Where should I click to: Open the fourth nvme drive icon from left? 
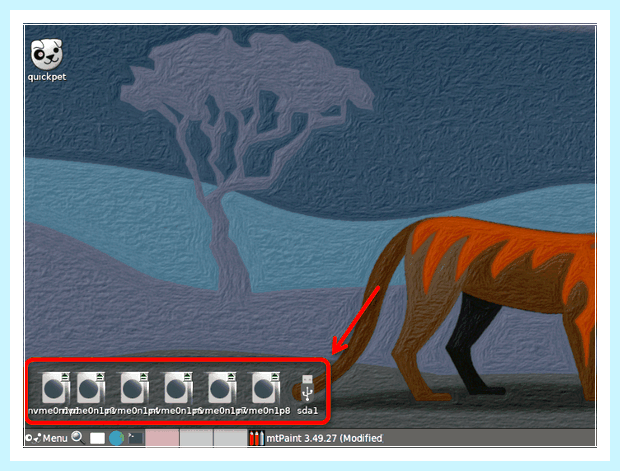pos(179,388)
